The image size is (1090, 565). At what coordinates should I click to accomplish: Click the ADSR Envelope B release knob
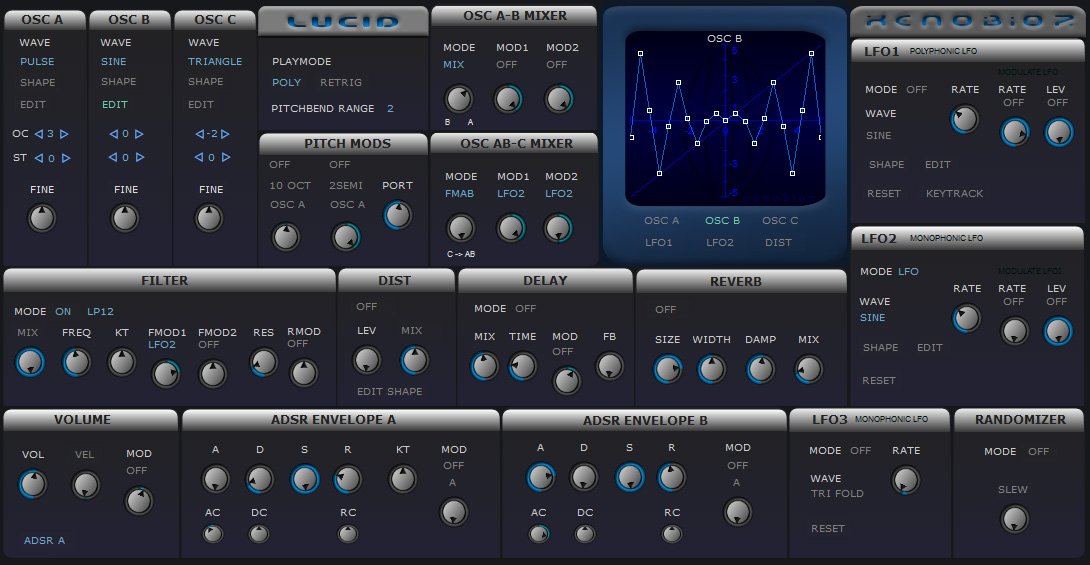click(x=672, y=477)
